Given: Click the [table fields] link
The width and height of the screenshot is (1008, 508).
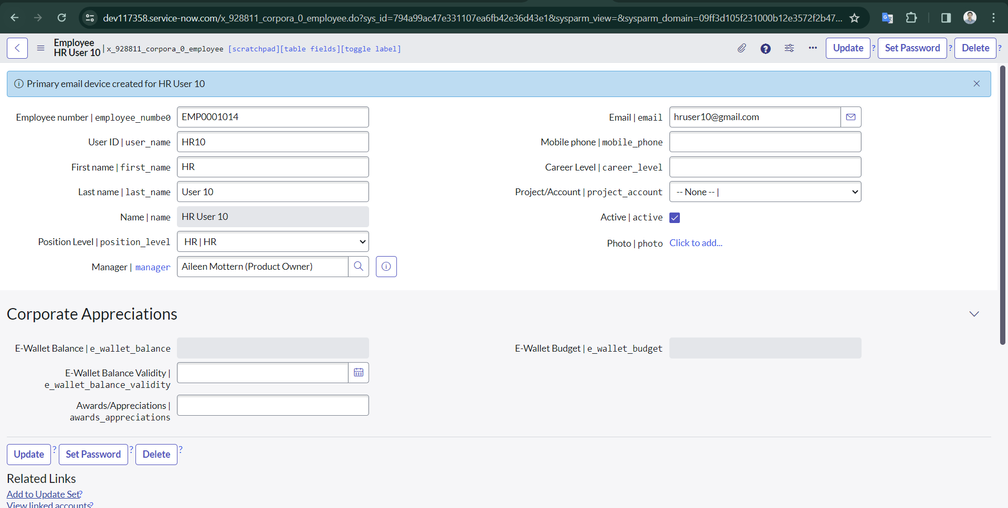Looking at the screenshot, I should [x=310, y=49].
